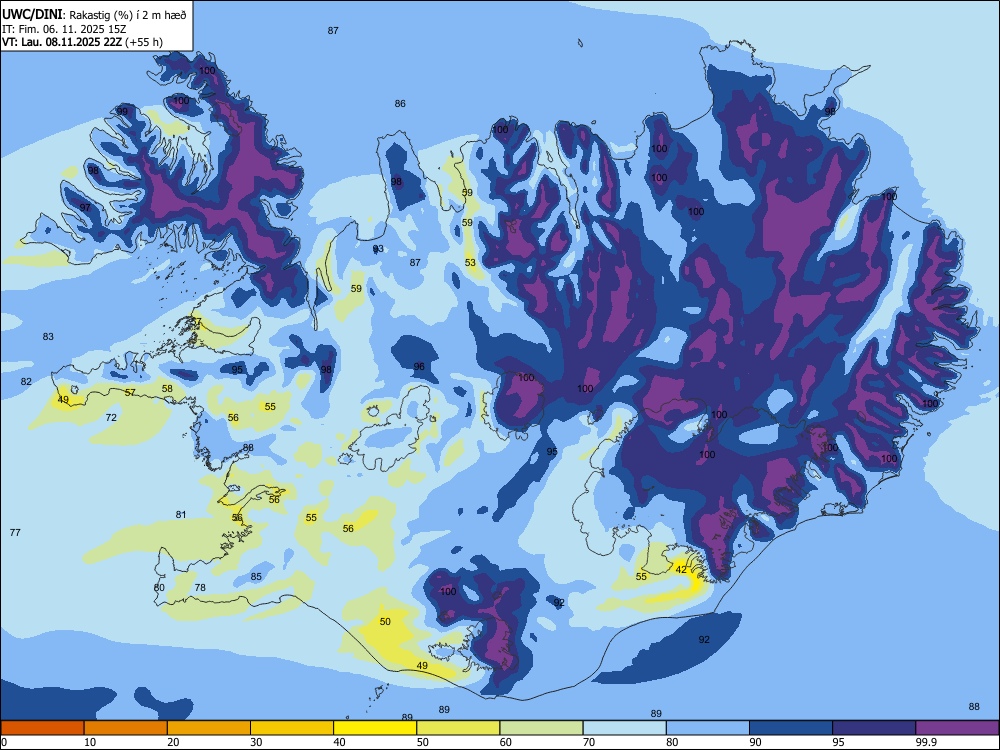
Task: Click the legend tick label '0'
Action: [4, 742]
